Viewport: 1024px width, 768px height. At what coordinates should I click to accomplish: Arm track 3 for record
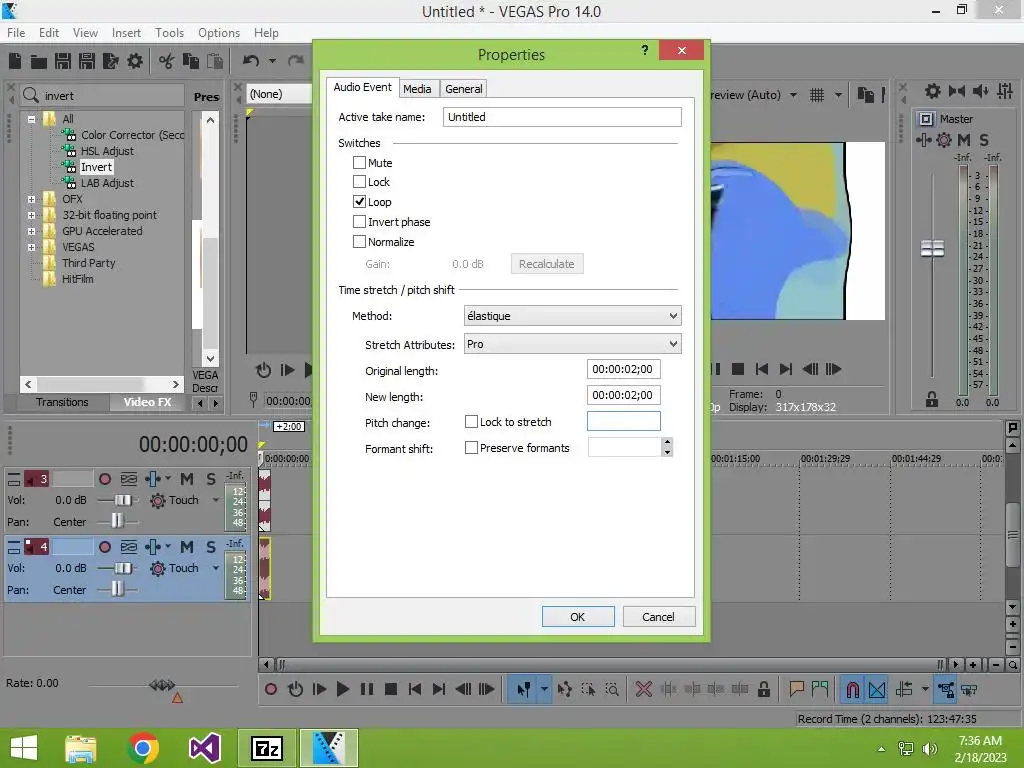104,479
